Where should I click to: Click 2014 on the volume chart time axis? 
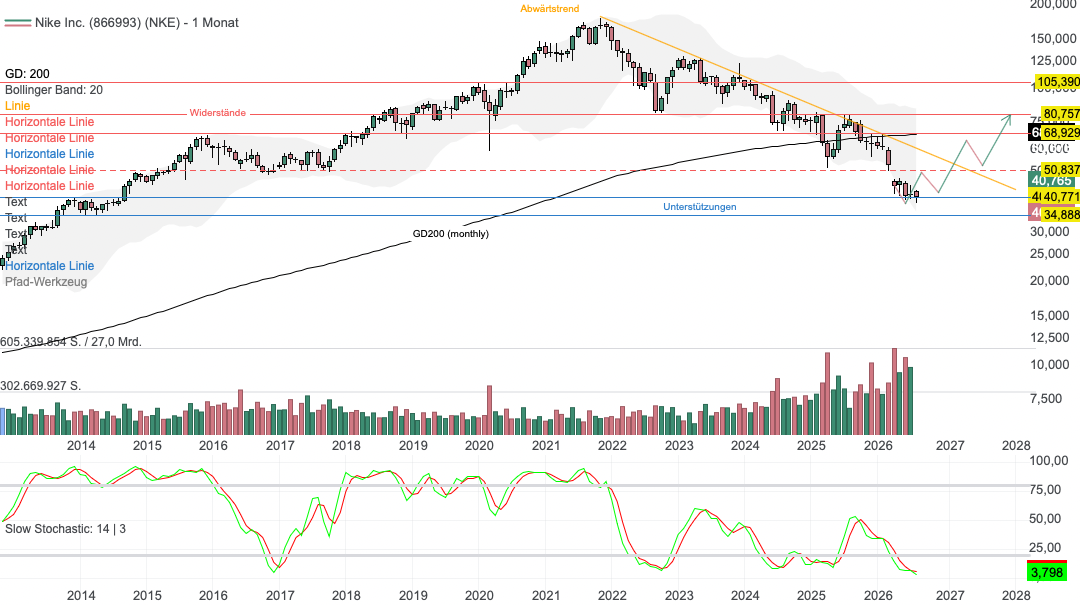(x=81, y=446)
